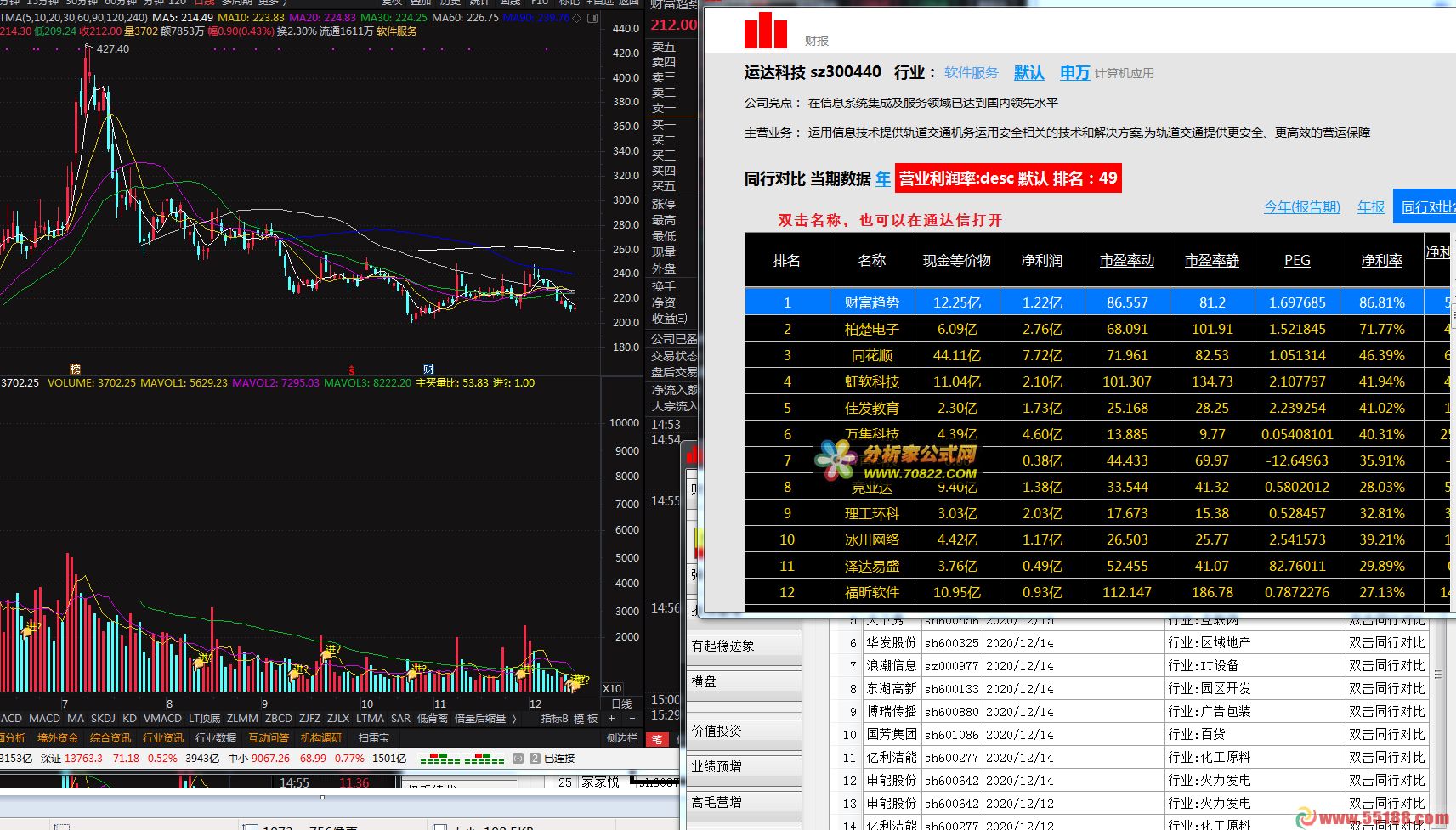Click the blue 财 marker below the K-line
Viewport: 1456px width, 830px height.
[428, 370]
